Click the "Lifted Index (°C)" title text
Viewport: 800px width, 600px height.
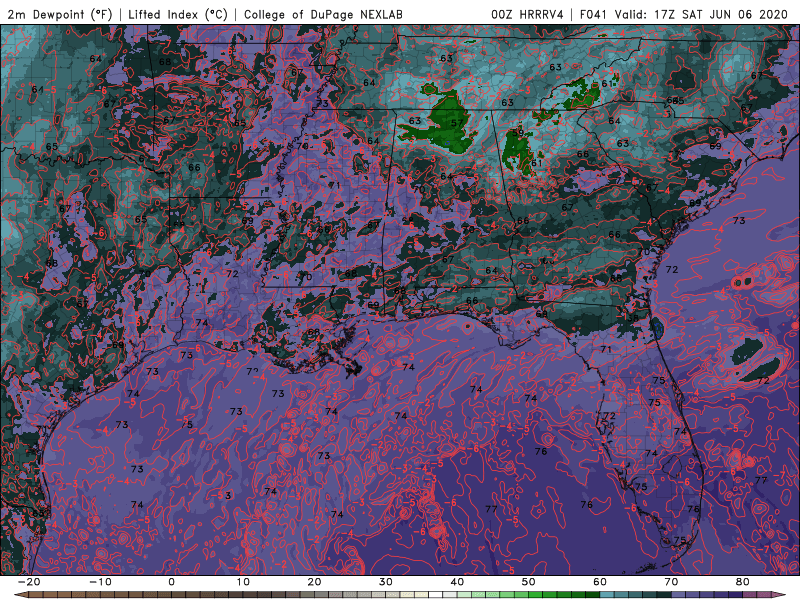click(x=178, y=14)
